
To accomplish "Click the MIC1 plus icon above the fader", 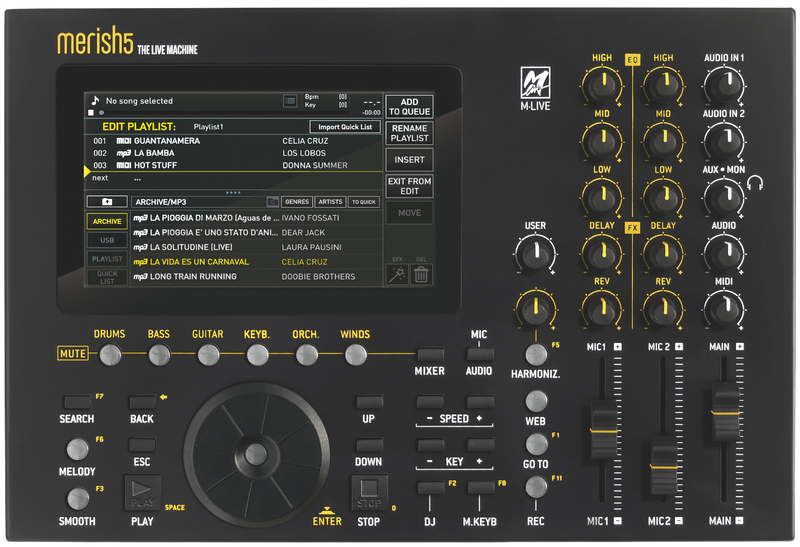I will (x=618, y=346).
